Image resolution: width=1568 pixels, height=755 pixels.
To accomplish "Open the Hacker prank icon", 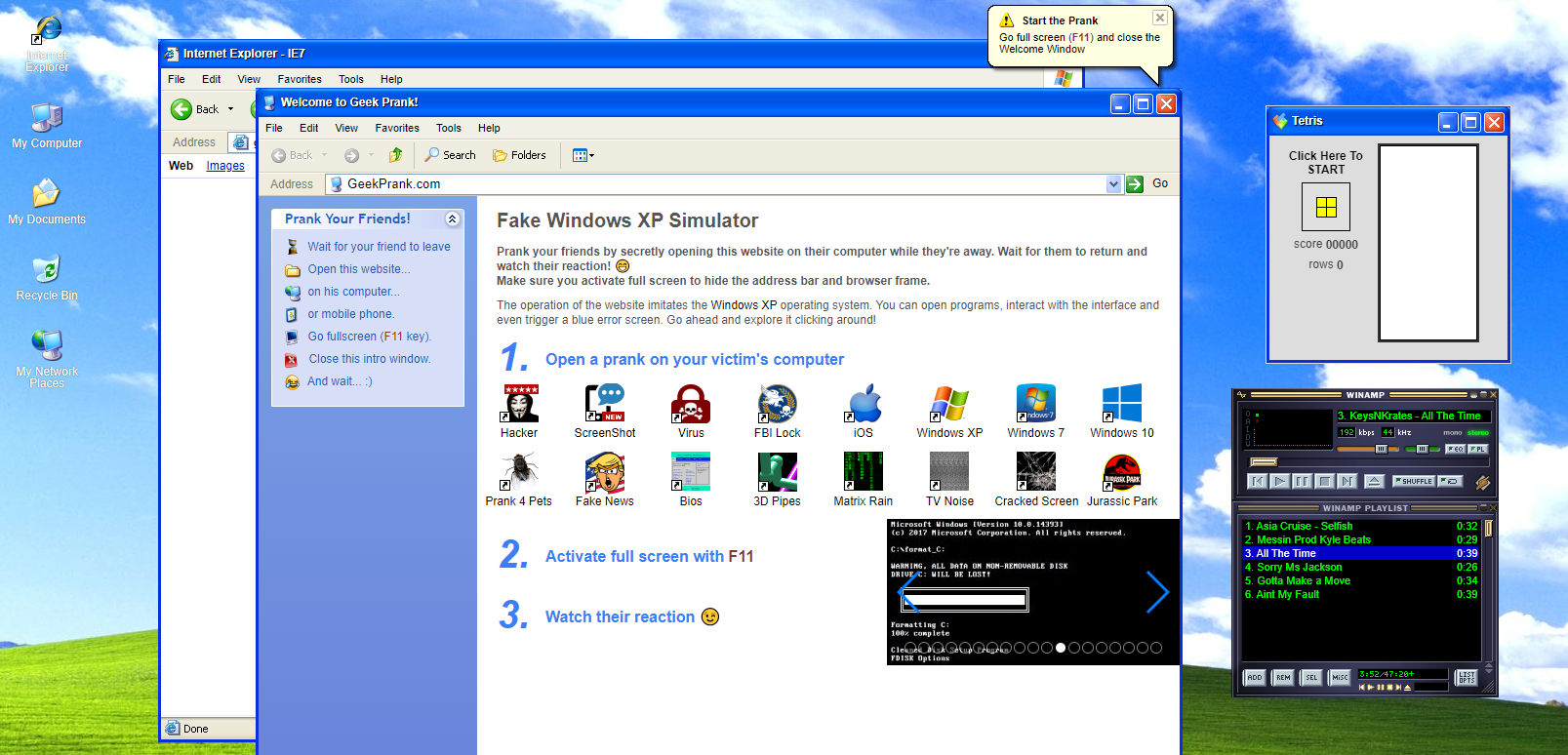I will pos(519,404).
